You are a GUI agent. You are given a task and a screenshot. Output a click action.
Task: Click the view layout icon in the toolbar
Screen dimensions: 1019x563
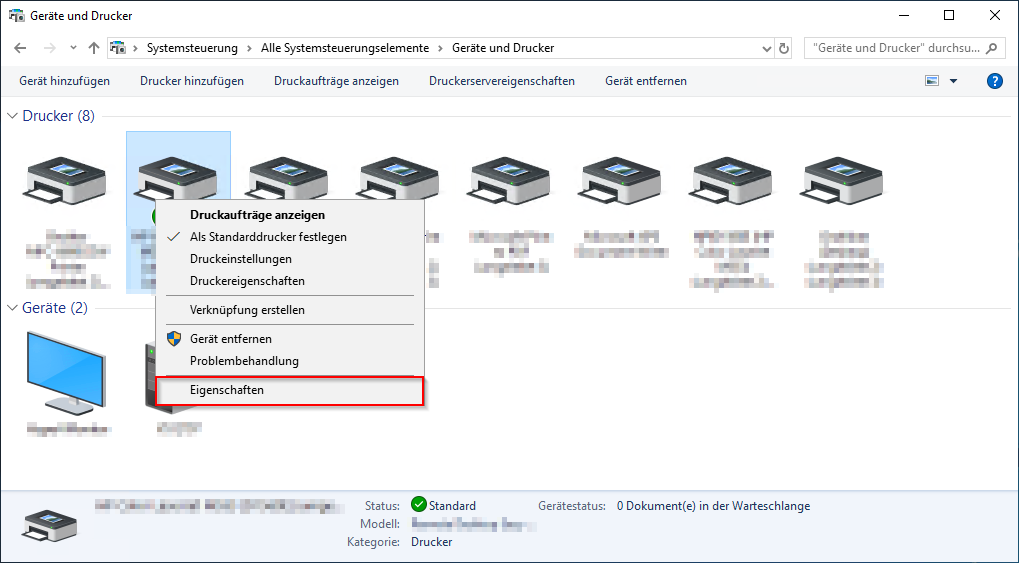(932, 81)
